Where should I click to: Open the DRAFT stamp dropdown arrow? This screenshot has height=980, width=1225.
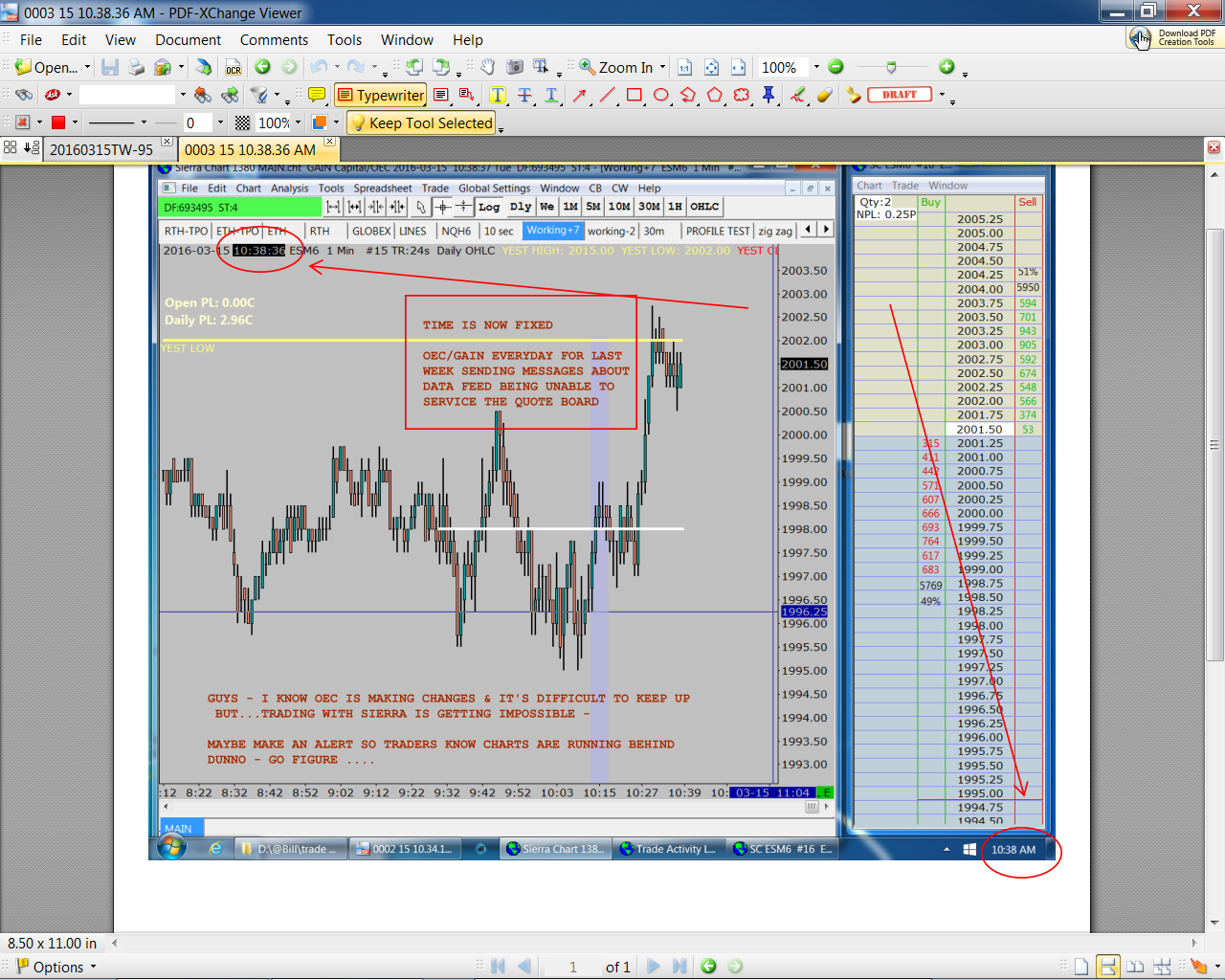[942, 95]
